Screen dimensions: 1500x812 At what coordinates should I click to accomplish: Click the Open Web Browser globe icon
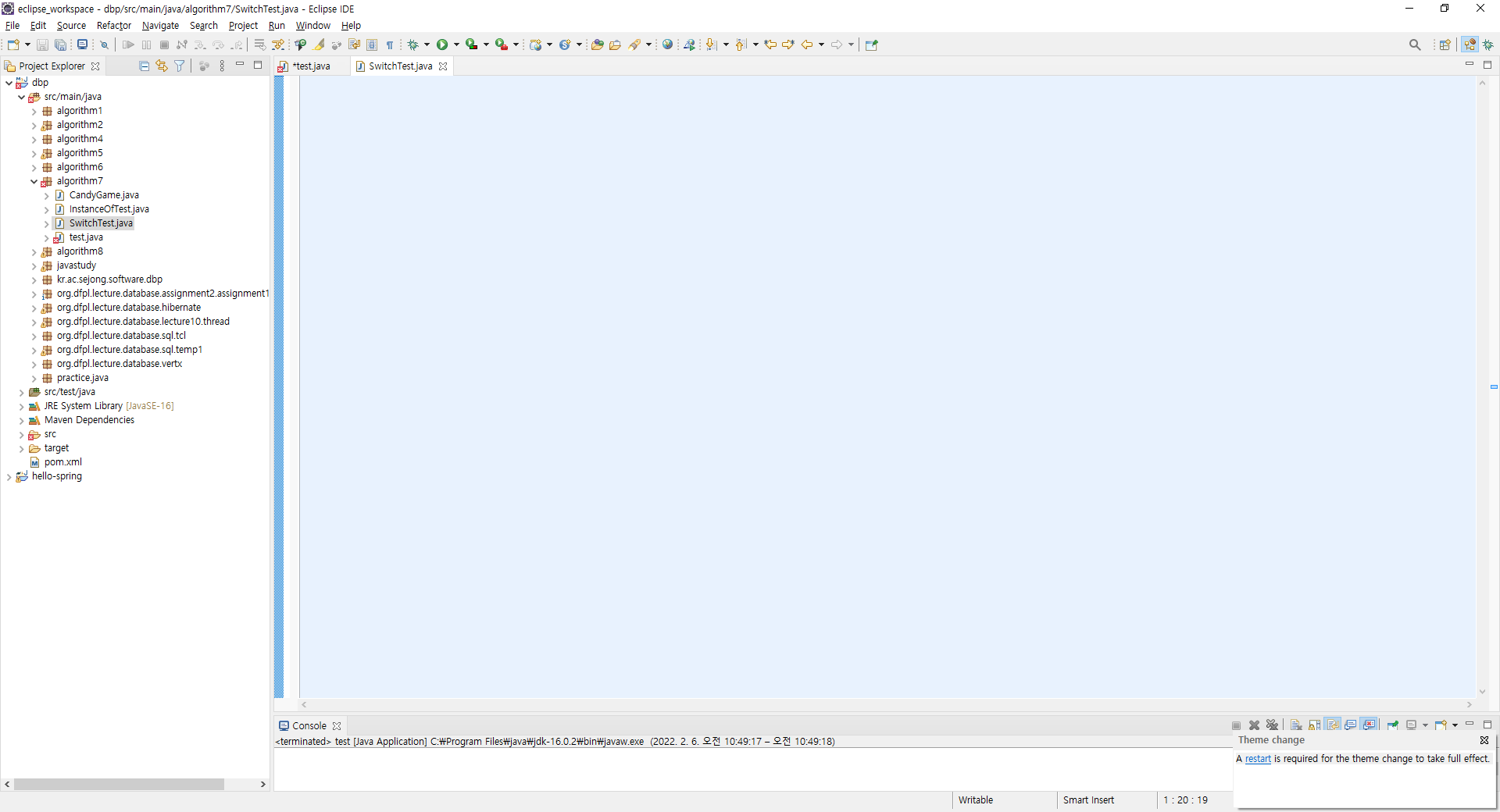(667, 45)
